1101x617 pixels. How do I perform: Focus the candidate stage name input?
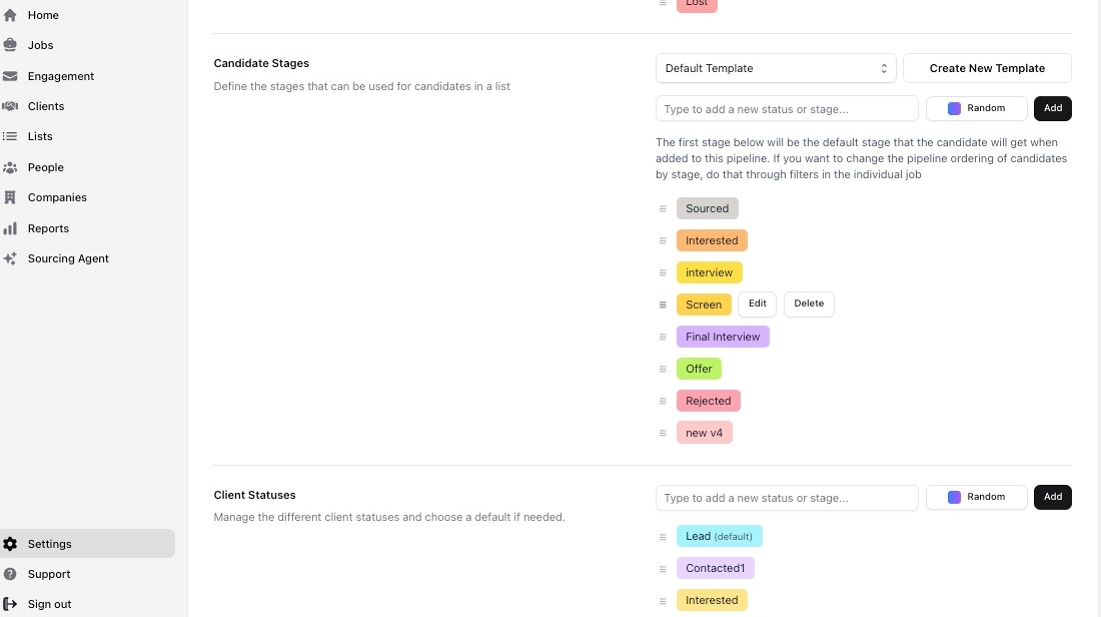click(x=786, y=108)
